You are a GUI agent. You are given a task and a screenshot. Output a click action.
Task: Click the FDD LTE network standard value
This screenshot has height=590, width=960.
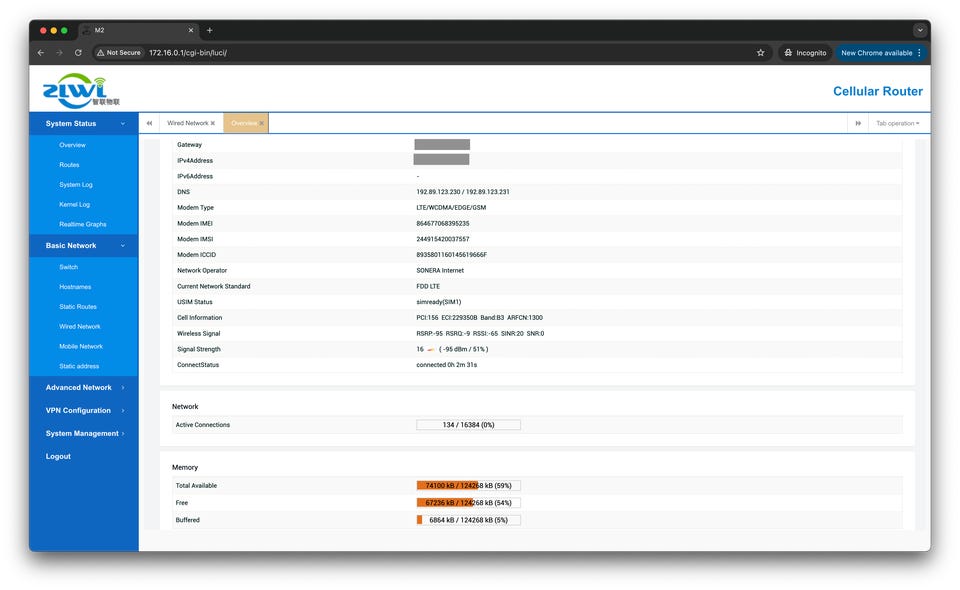[428, 286]
